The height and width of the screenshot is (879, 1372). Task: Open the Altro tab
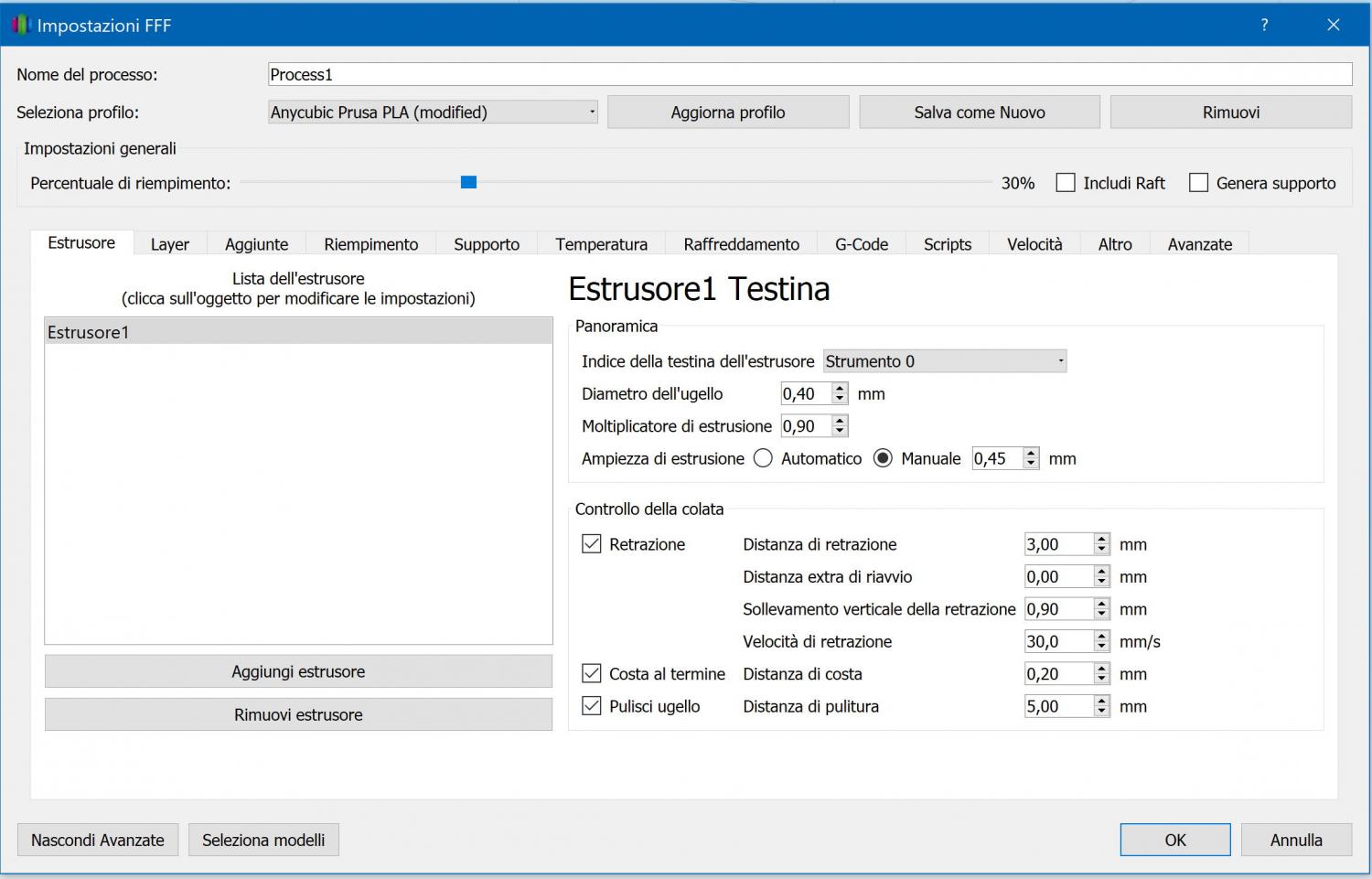point(1115,244)
